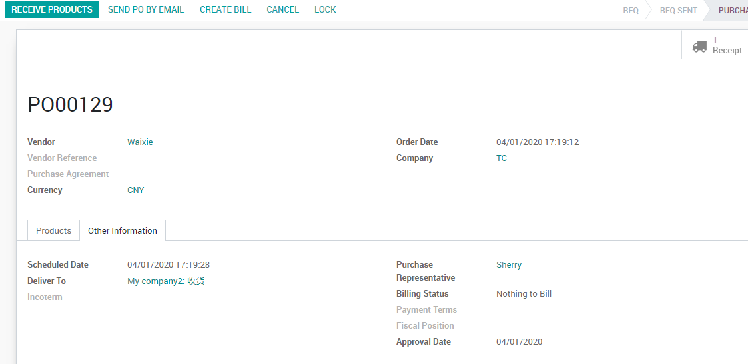749x364 pixels.
Task: Lock the purchase order
Action: (325, 10)
